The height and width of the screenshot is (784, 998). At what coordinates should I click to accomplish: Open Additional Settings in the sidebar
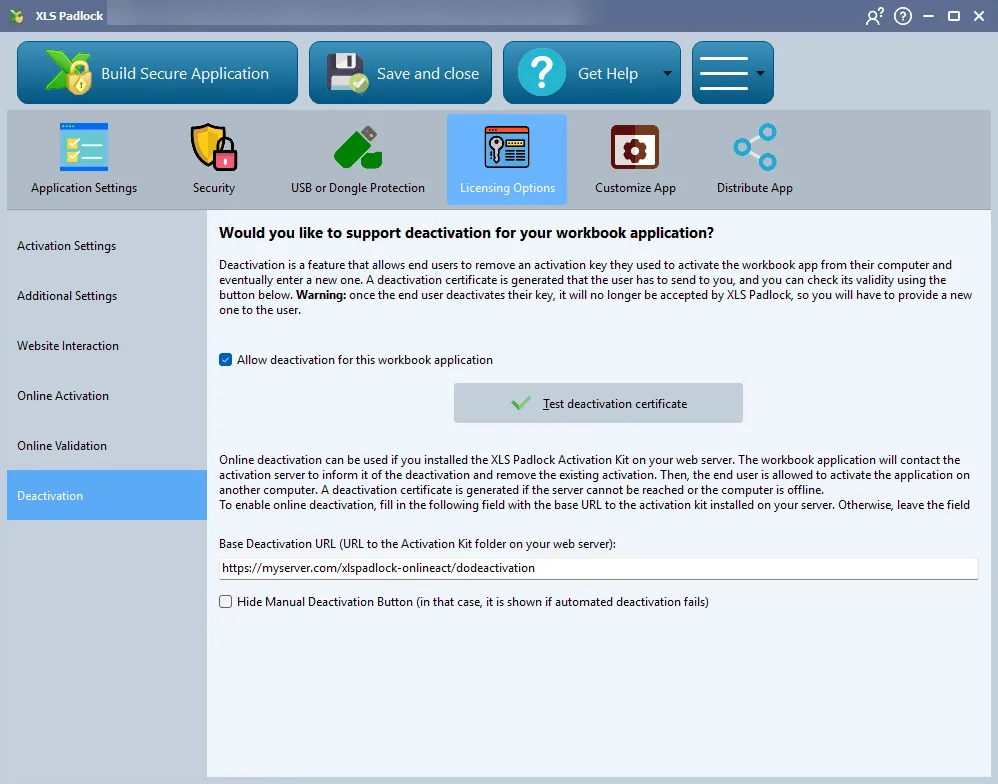pos(107,296)
